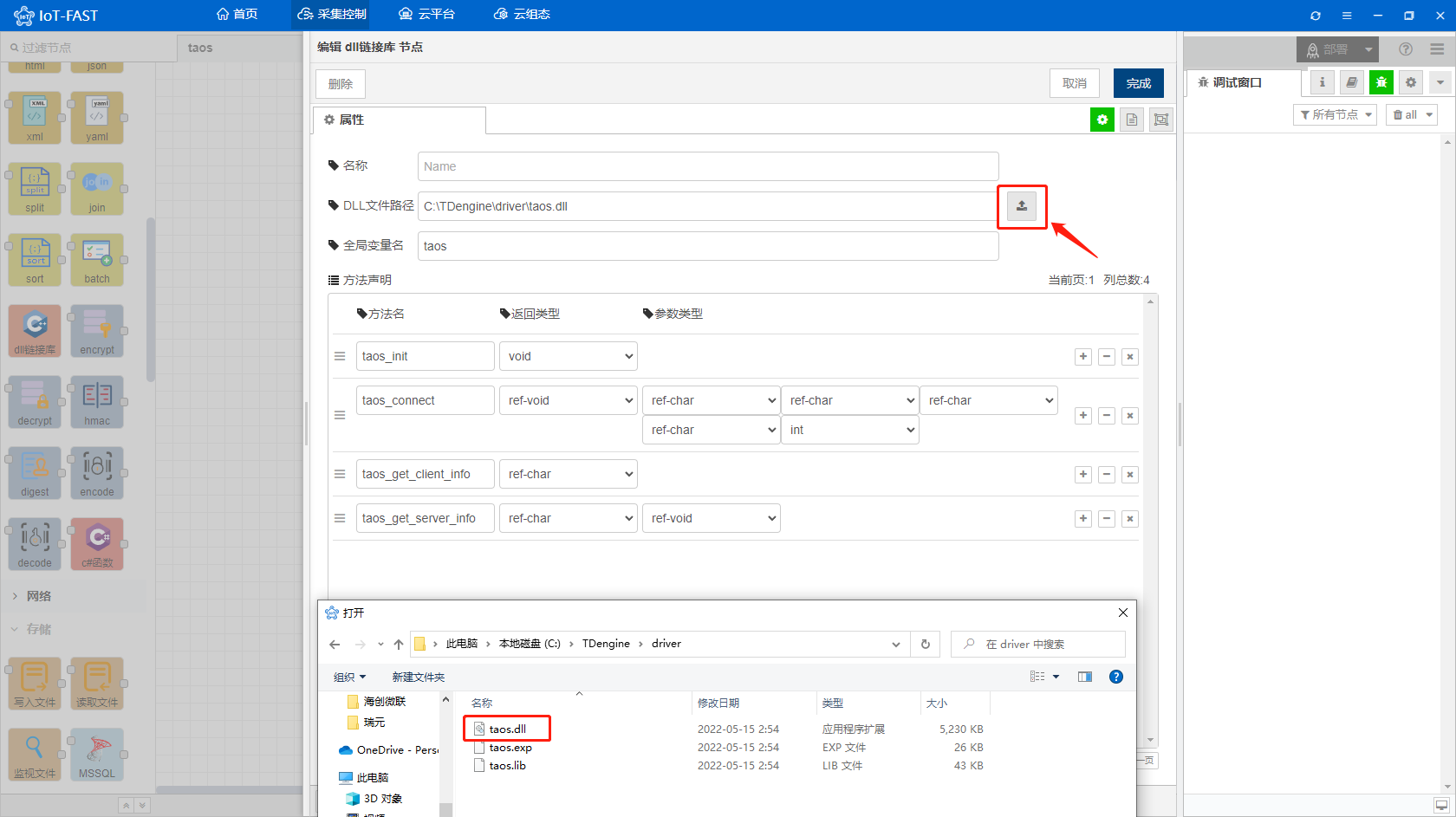The height and width of the screenshot is (817, 1456).
Task: Select the sort node in the palette
Action: pos(35,260)
